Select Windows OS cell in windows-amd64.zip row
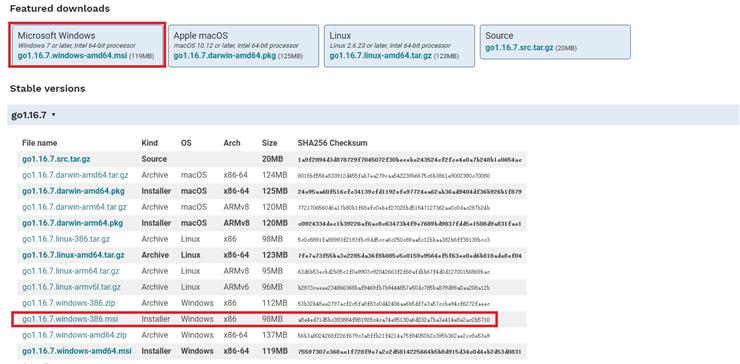The height and width of the screenshot is (364, 740). [197, 335]
